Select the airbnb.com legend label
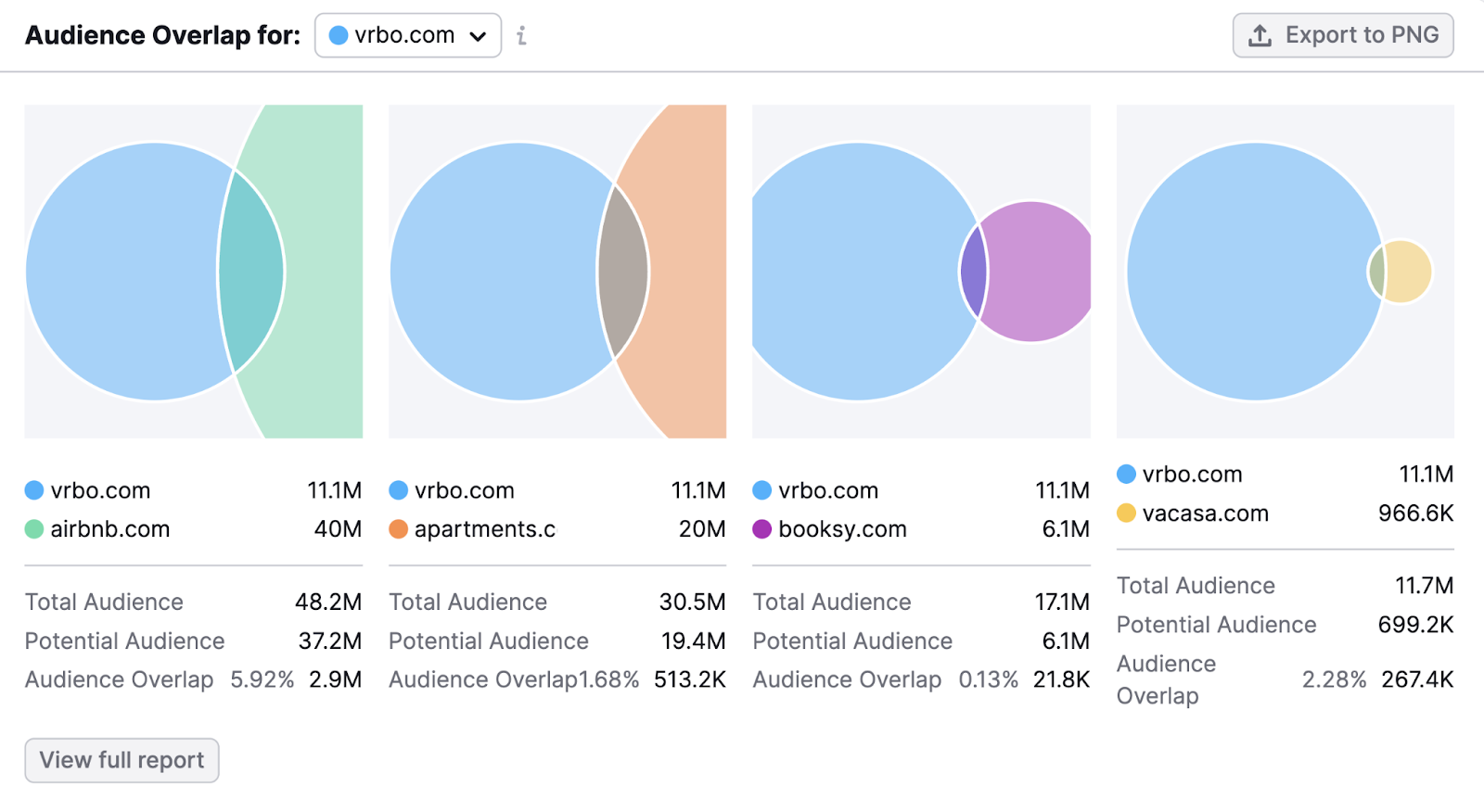The width and height of the screenshot is (1484, 812). (110, 529)
